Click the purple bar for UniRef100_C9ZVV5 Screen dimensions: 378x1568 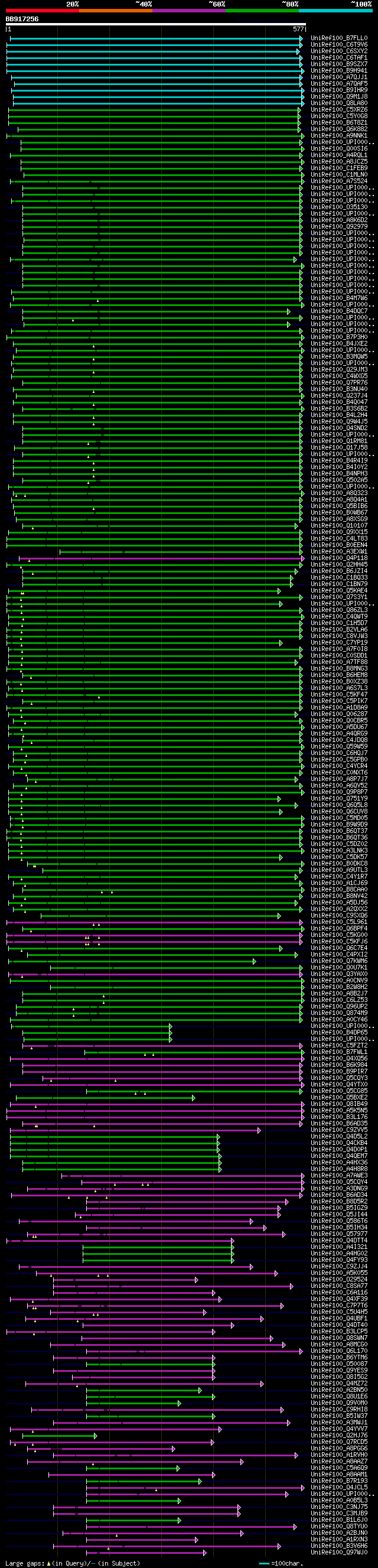click(135, 1130)
